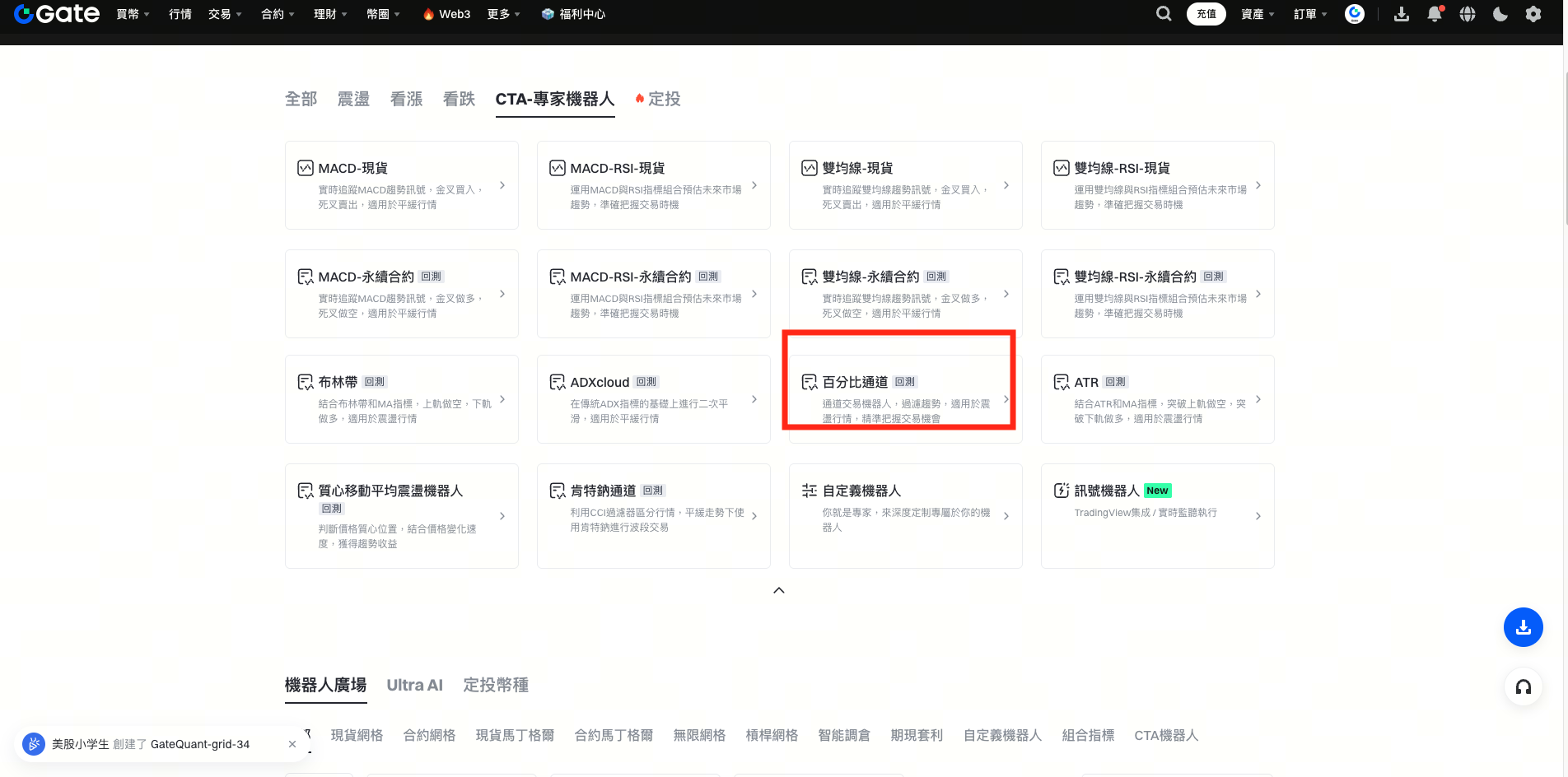Open the headset customer support button
1568x777 pixels.
1523,687
